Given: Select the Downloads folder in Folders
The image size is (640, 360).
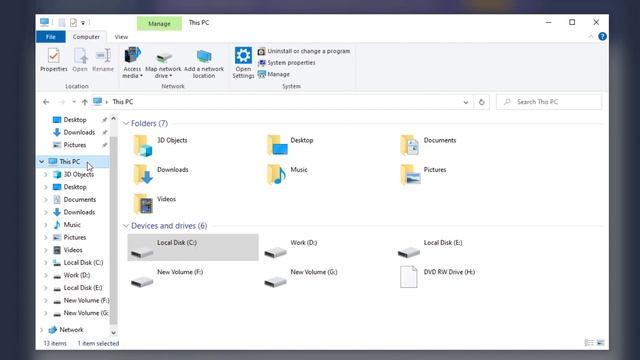Looking at the screenshot, I should [161, 175].
